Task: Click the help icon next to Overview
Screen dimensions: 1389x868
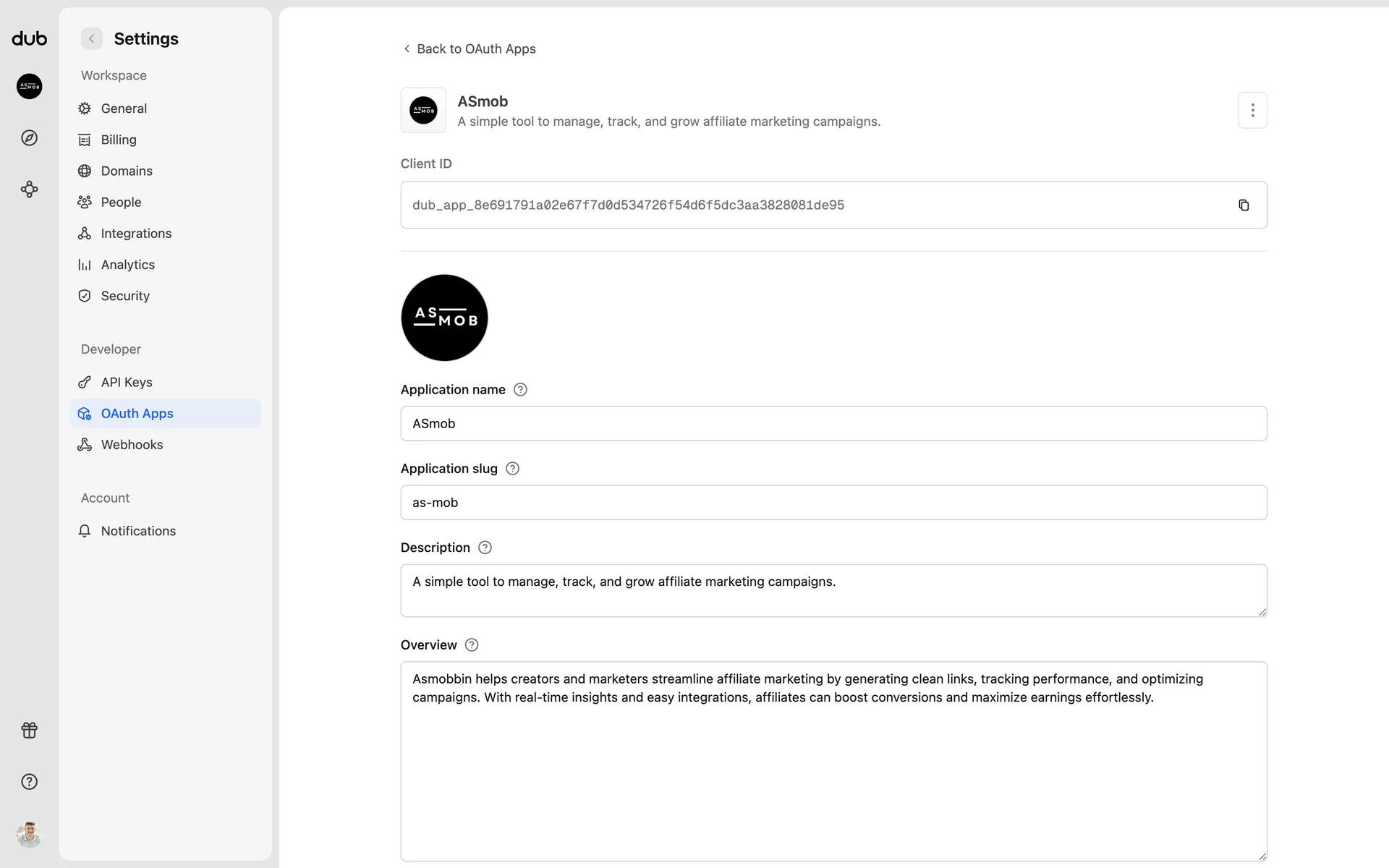Action: 472,645
